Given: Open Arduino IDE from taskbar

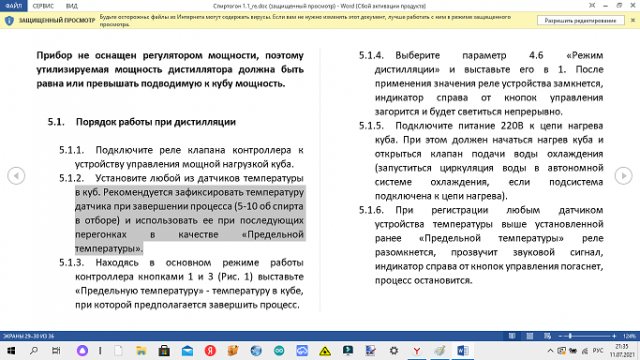Looking at the screenshot, I should coord(279,351).
